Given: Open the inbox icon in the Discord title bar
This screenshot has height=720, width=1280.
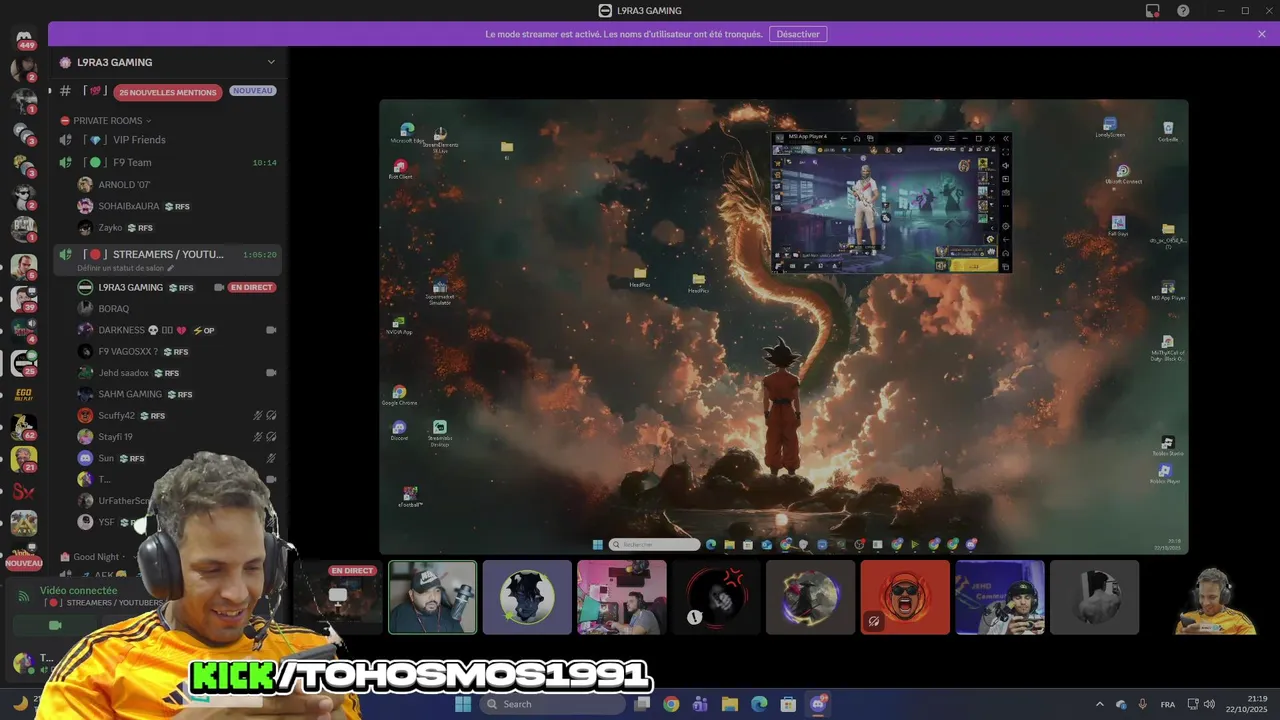Looking at the screenshot, I should click(1153, 11).
